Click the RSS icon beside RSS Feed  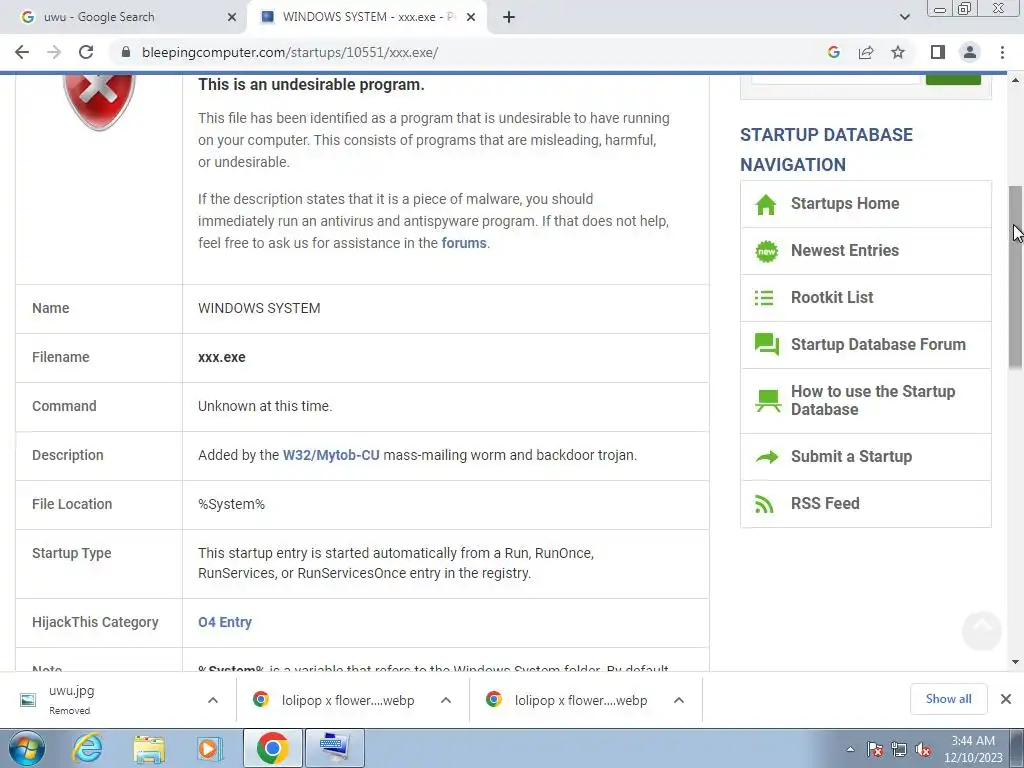(x=764, y=504)
